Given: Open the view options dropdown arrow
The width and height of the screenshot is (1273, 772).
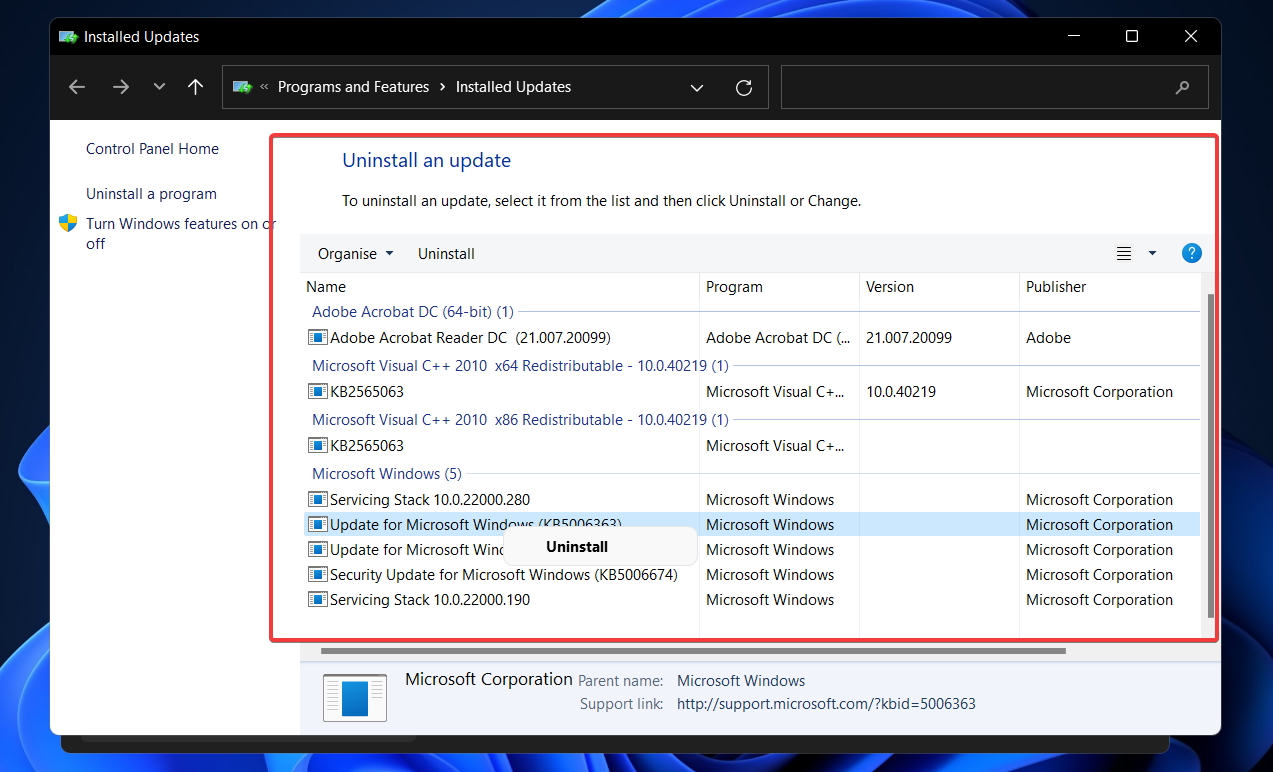Looking at the screenshot, I should coord(1151,253).
